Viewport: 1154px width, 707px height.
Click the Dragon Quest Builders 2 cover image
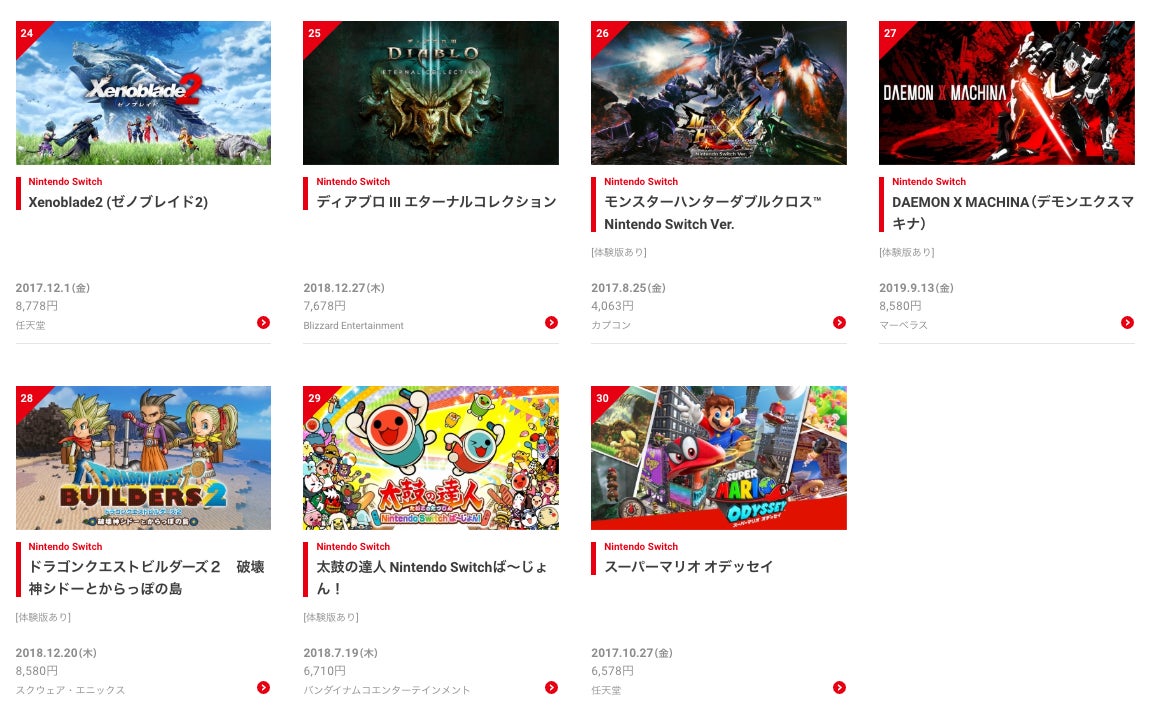[144, 458]
